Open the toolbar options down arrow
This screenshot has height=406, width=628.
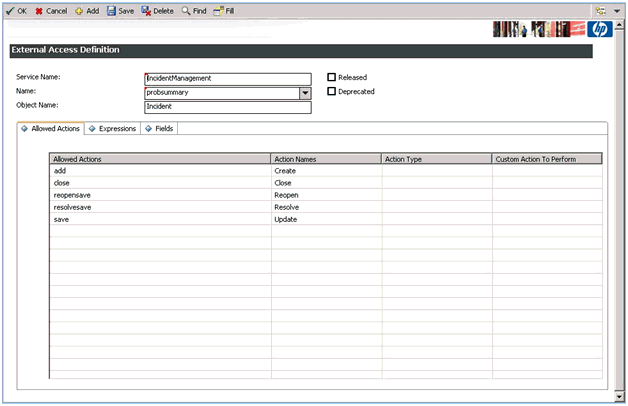[617, 11]
